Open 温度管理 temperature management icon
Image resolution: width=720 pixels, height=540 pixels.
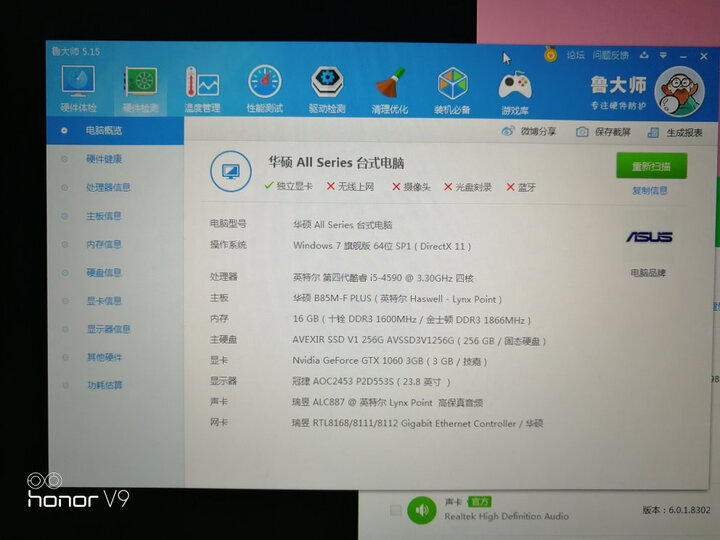(202, 90)
